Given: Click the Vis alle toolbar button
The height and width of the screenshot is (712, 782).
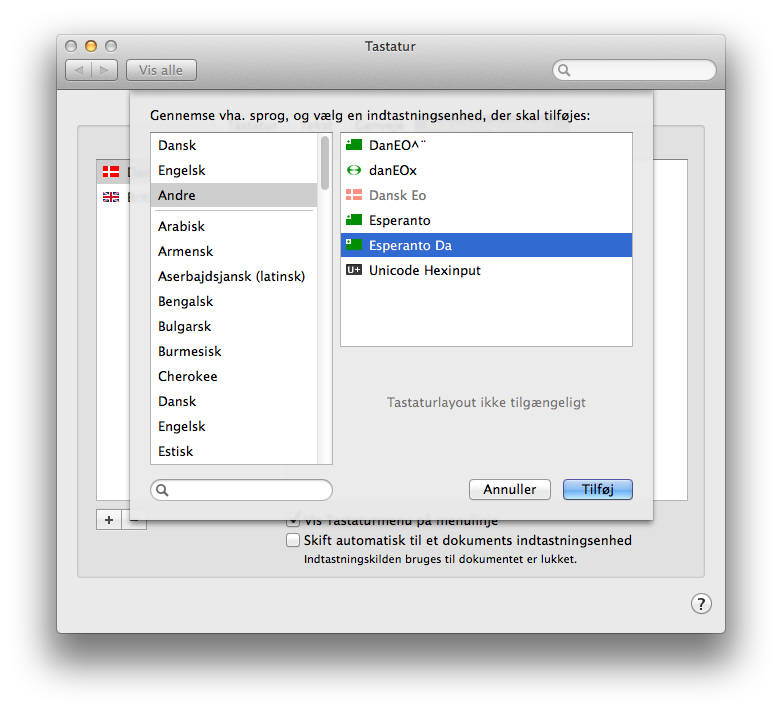Looking at the screenshot, I should [161, 70].
